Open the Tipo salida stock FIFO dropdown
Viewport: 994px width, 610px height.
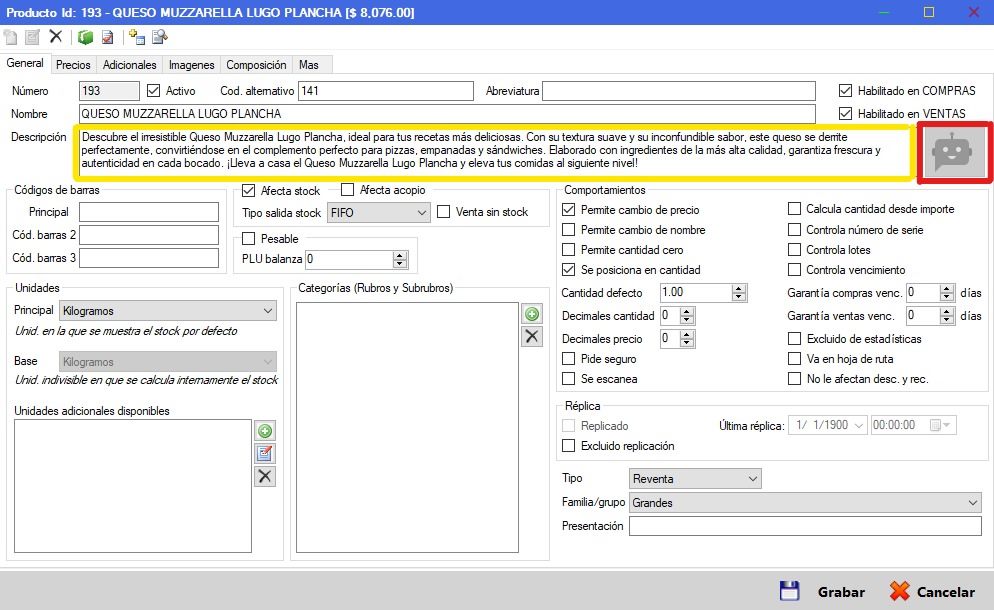(x=378, y=212)
